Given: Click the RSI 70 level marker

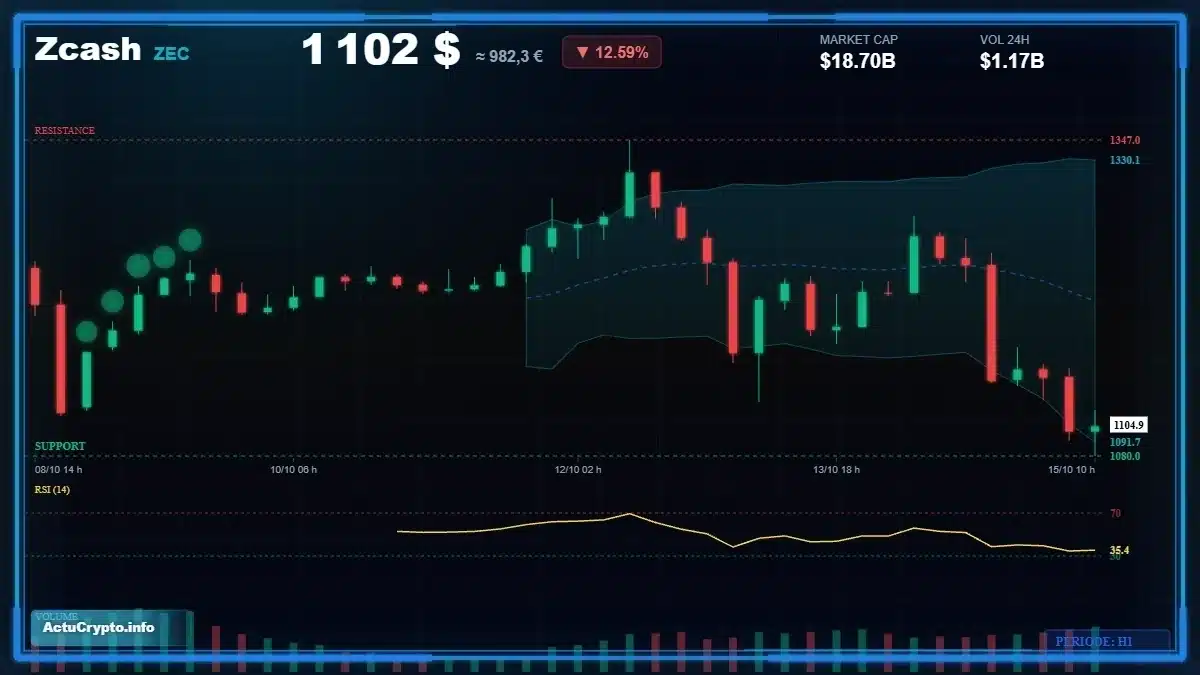Looking at the screenshot, I should [1115, 513].
